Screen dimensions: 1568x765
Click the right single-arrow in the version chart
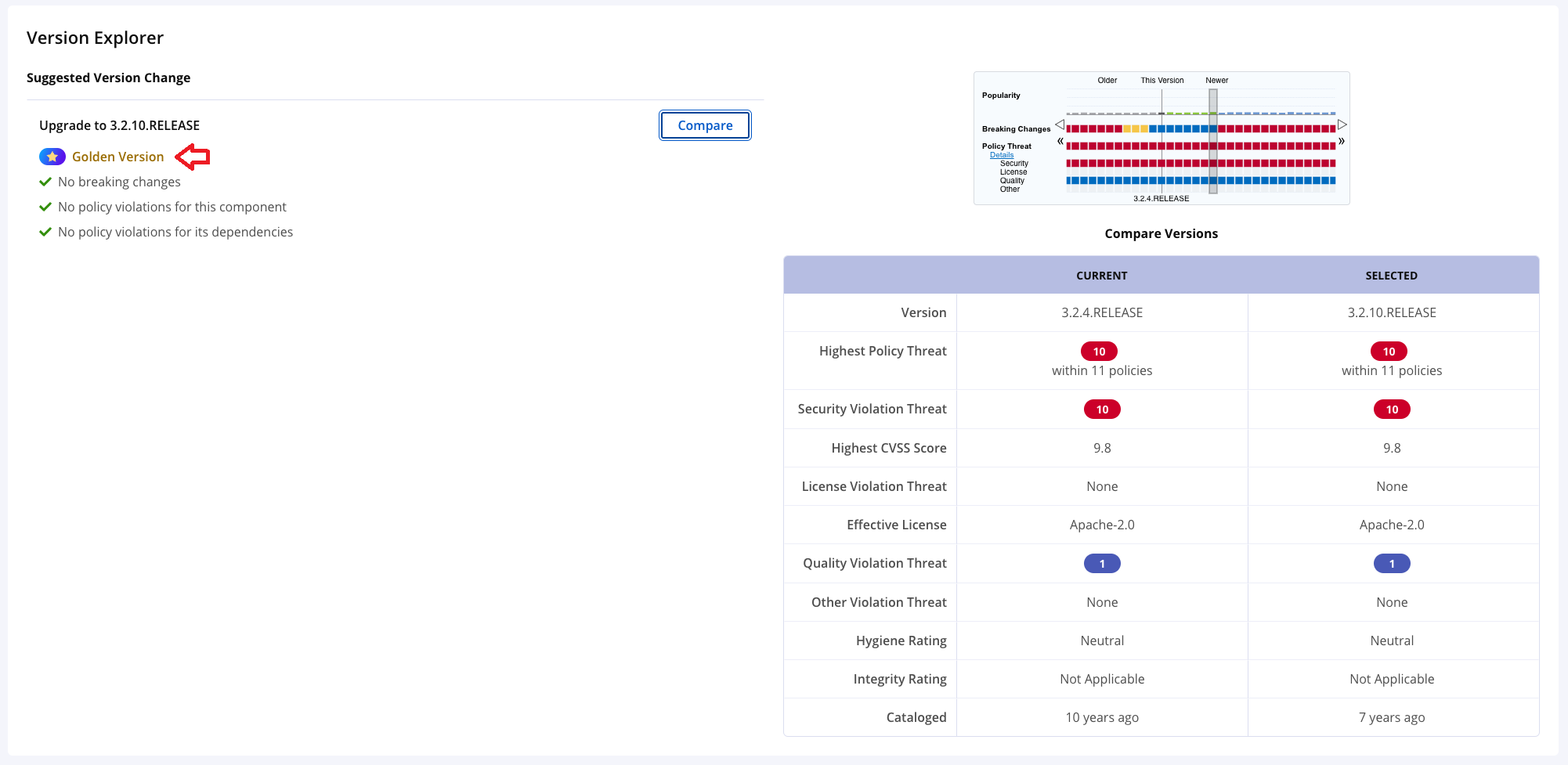point(1342,124)
